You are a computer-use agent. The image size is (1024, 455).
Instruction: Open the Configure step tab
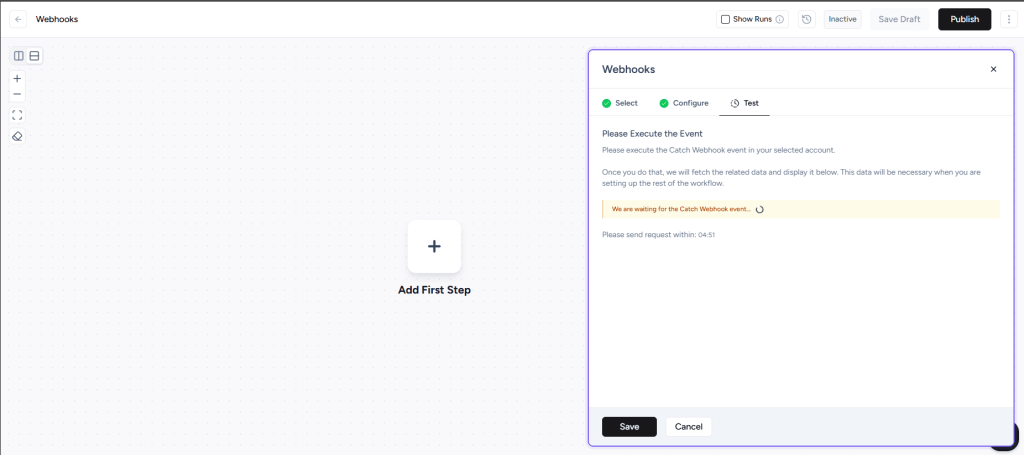[x=684, y=103]
